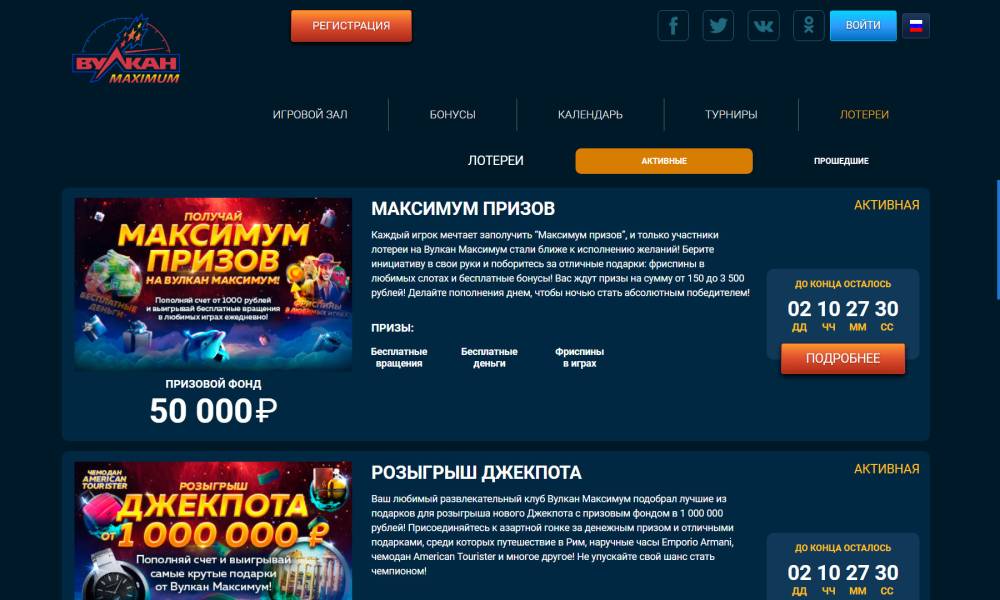Open the Розыгрыш Джекпота banner image
Screen dimensions: 1000x600
(213, 530)
